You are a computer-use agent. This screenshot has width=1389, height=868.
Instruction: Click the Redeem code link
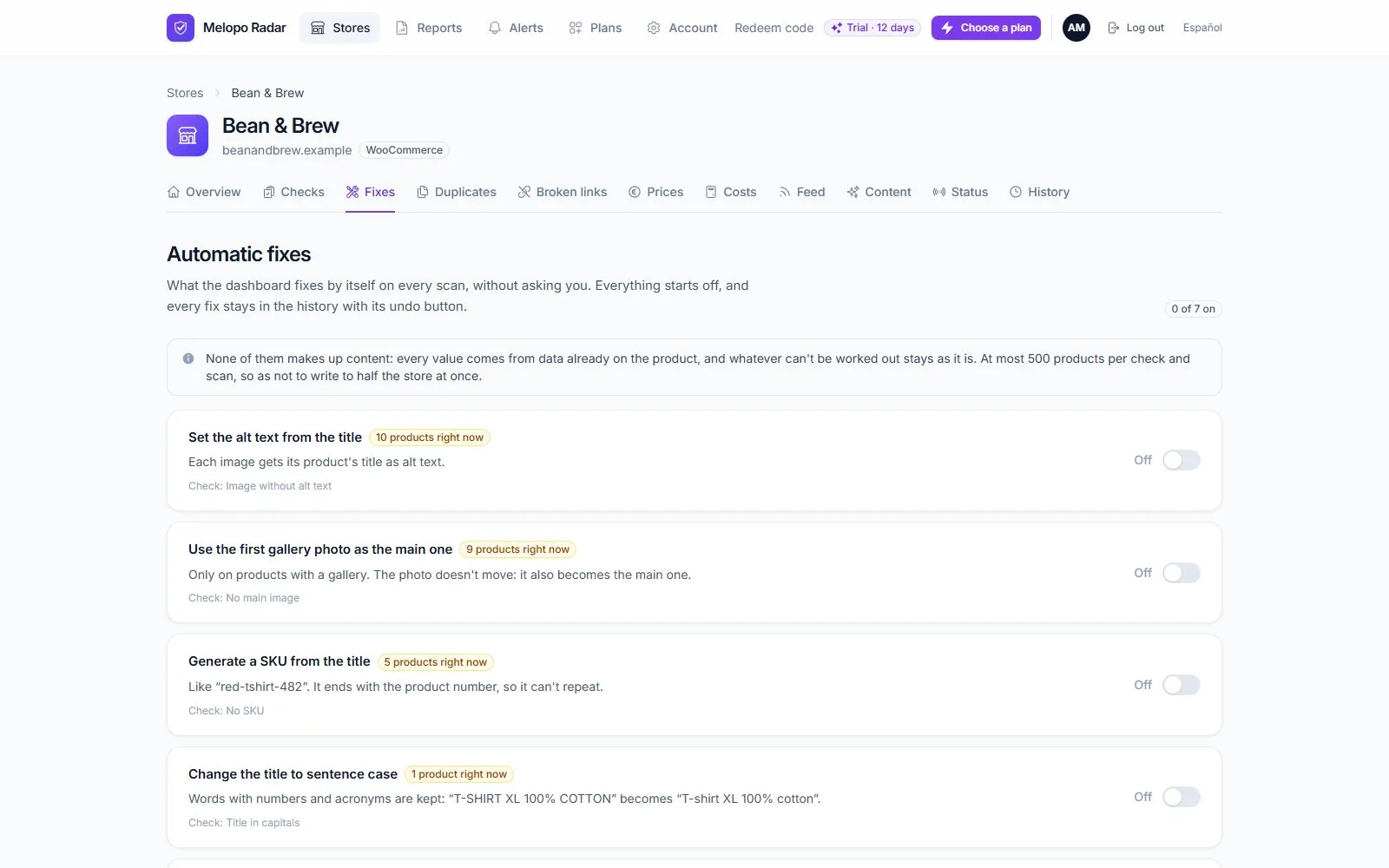pos(774,28)
